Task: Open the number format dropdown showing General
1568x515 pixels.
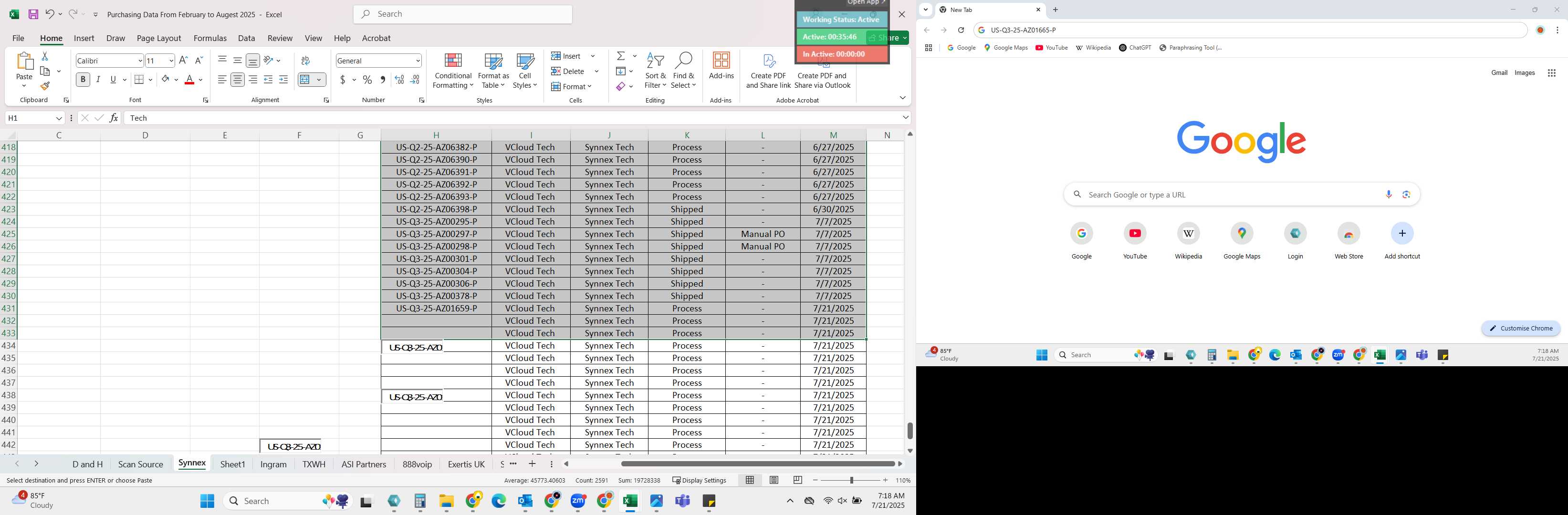Action: (418, 61)
